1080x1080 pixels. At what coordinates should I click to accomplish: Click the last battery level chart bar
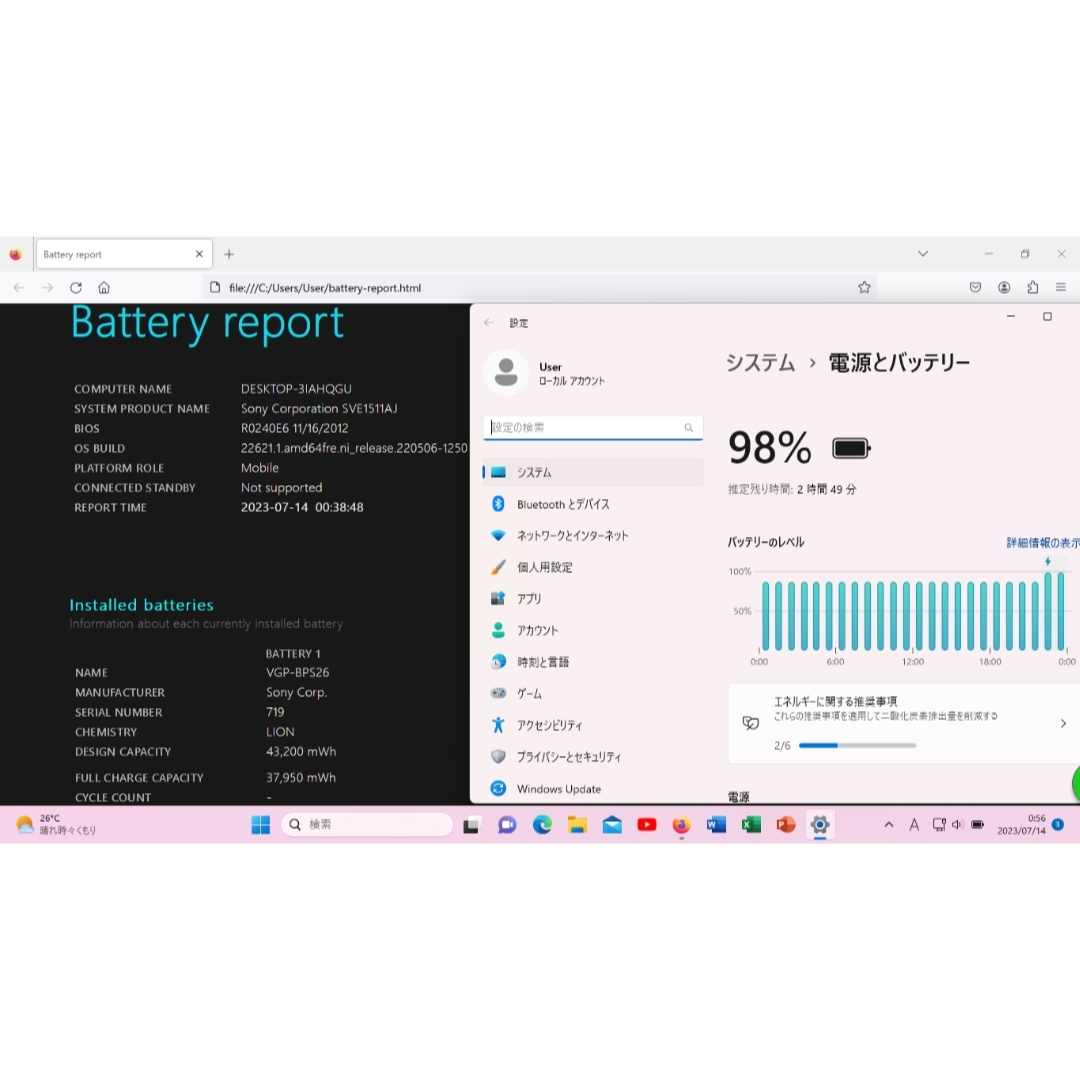(1061, 611)
